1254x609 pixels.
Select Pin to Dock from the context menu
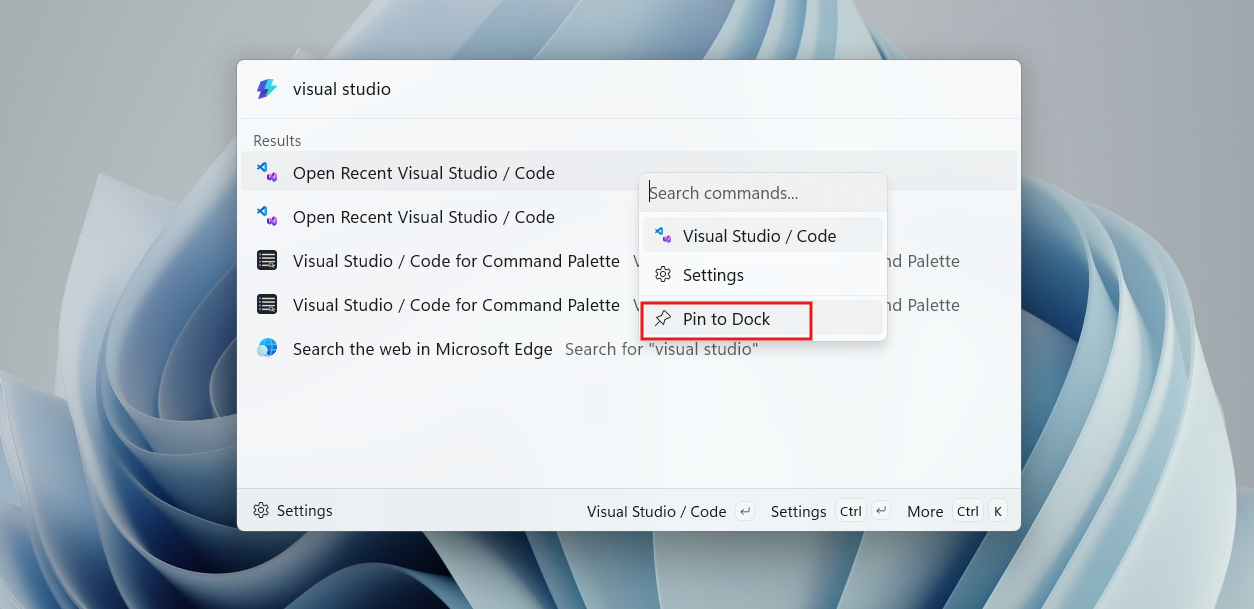tap(727, 318)
